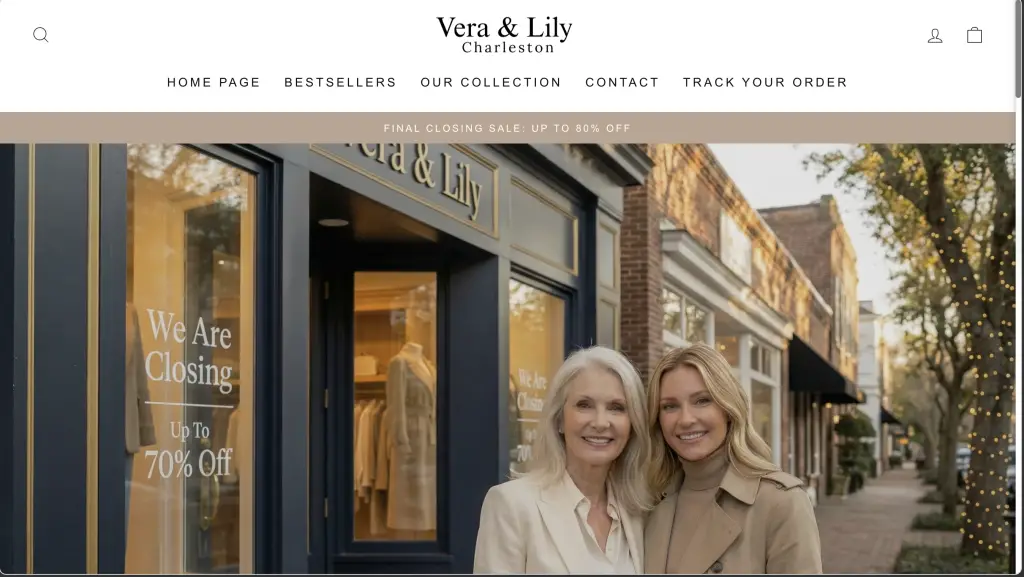1024x577 pixels.
Task: Click the black awning on neighboring shop
Action: pos(823,371)
